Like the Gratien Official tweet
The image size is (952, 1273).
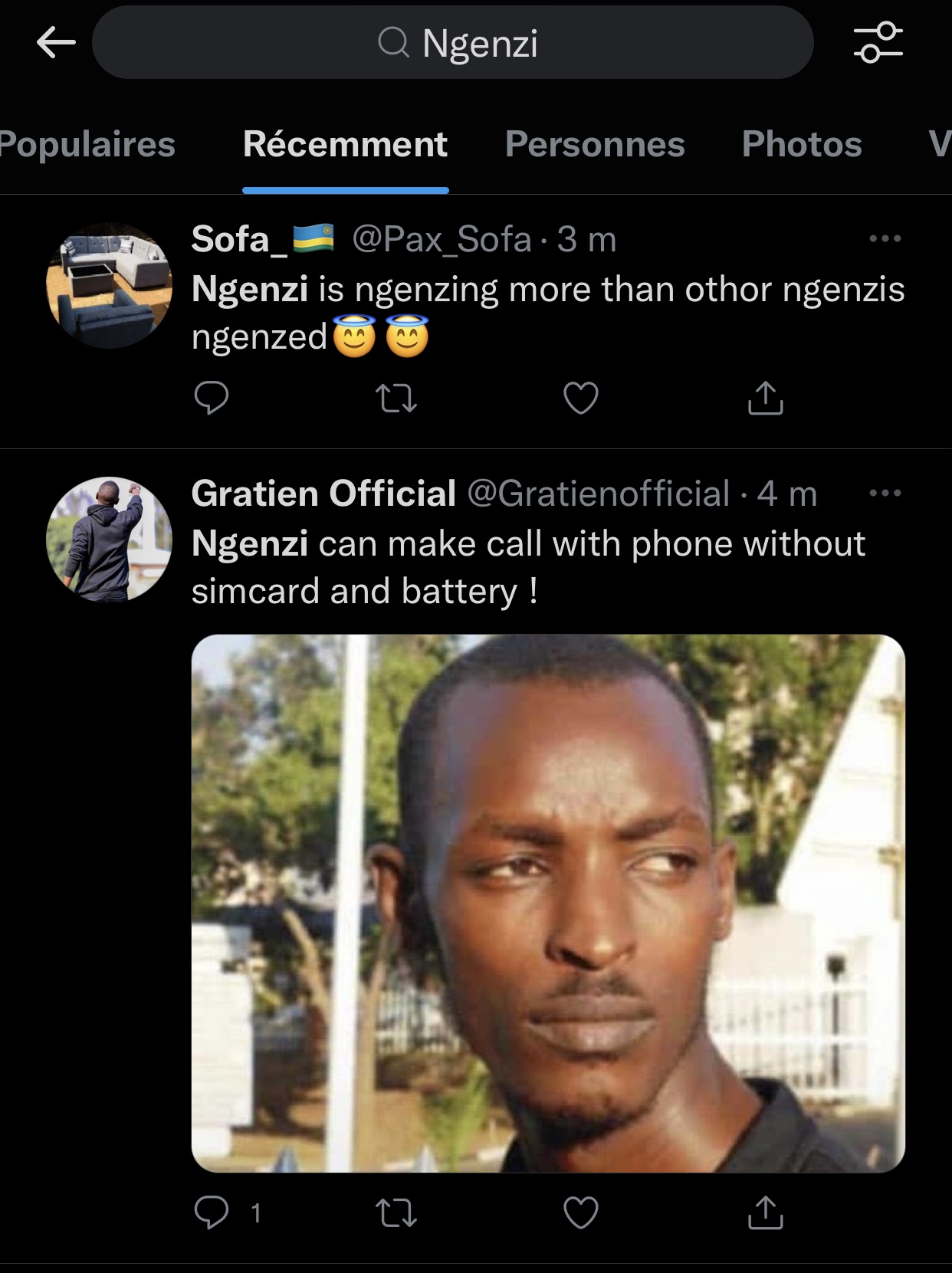580,1212
